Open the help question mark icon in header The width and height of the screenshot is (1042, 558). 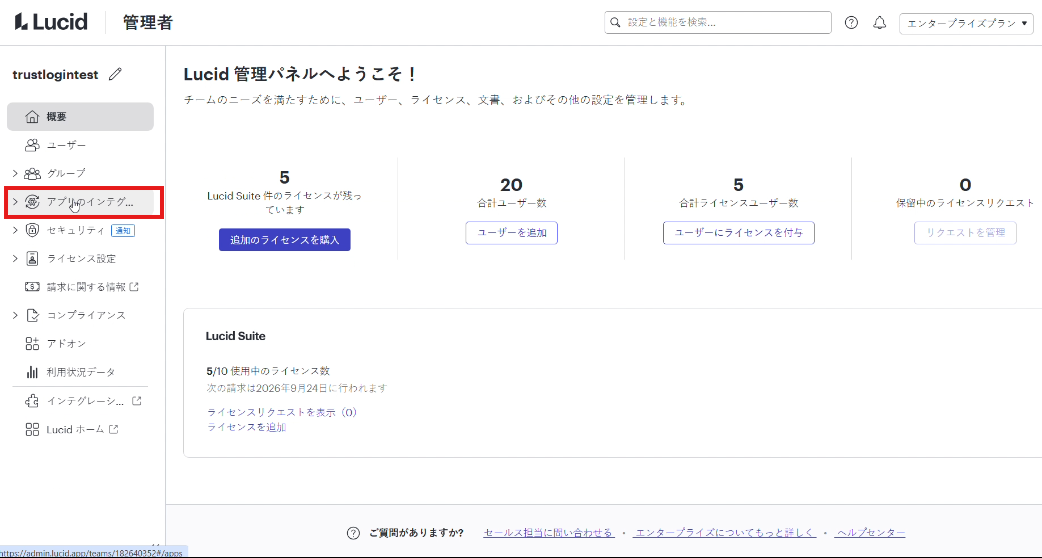851,23
